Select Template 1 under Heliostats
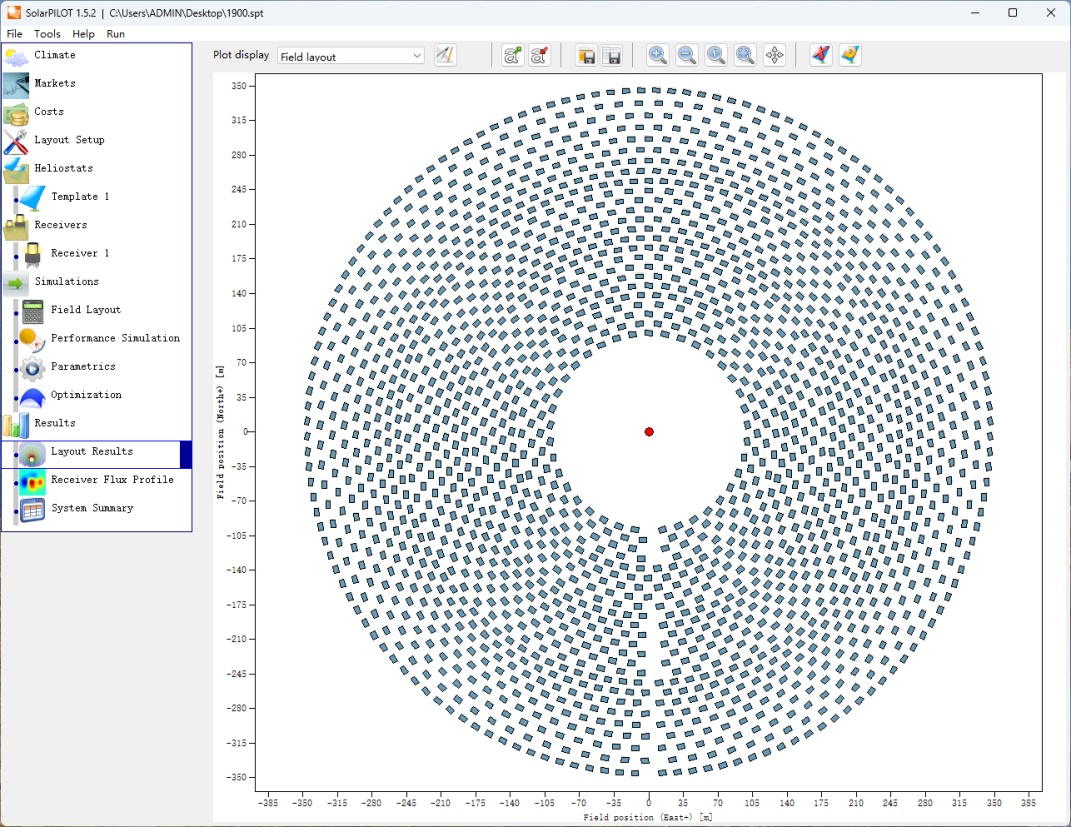1071x827 pixels. (x=80, y=197)
